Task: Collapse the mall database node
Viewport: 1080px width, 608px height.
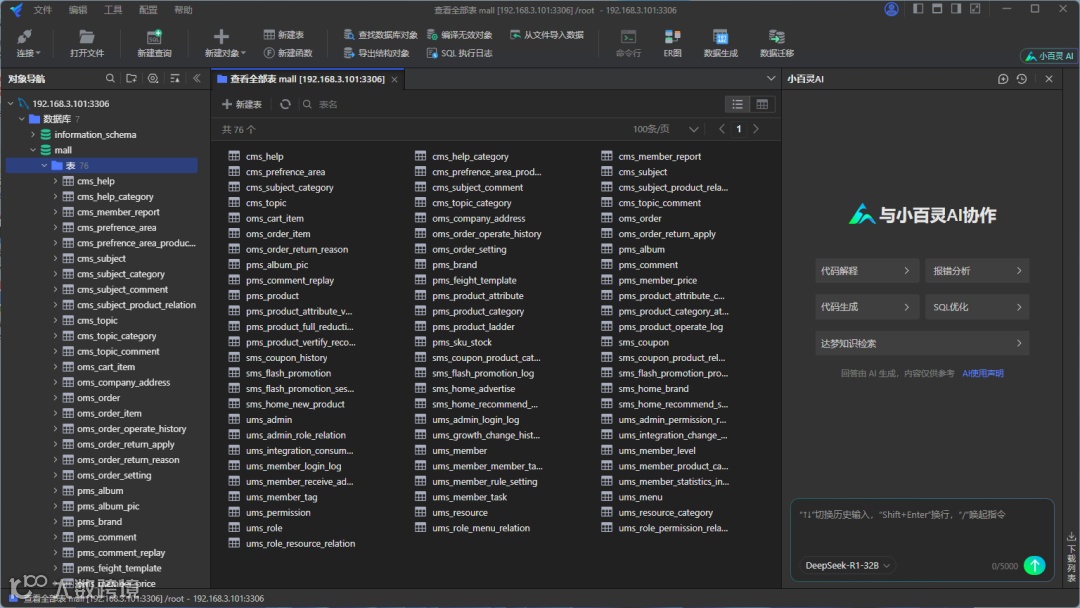Action: tap(32, 150)
